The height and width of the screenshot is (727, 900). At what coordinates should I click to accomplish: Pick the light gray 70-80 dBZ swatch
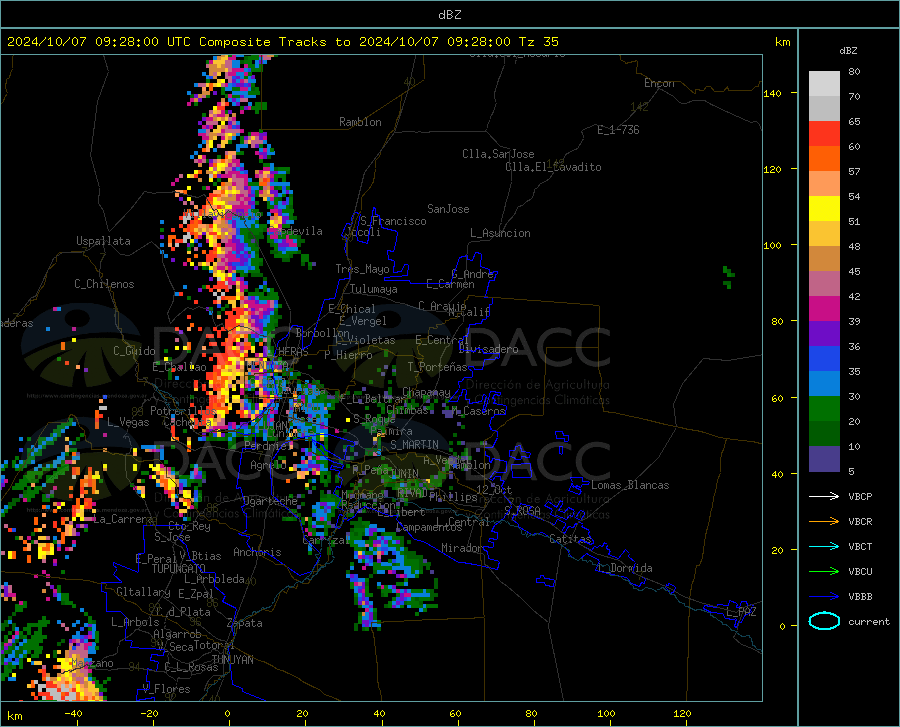(824, 84)
